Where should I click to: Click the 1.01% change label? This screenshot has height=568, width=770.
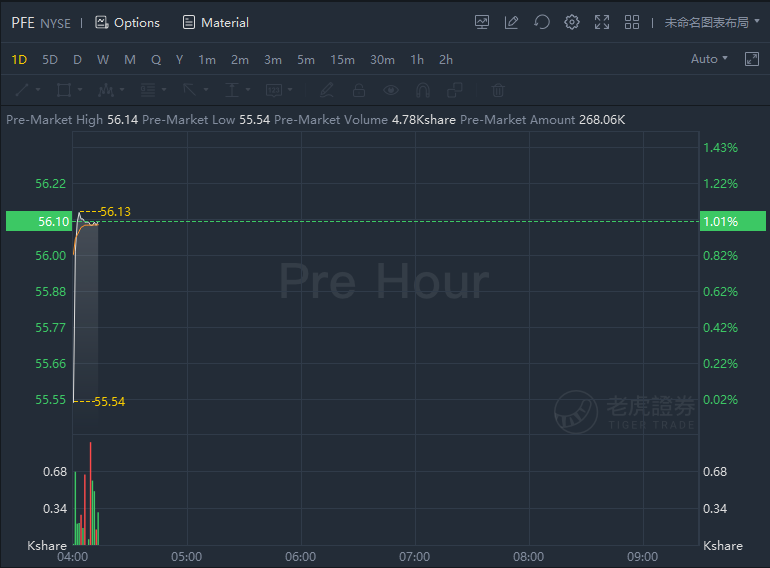pos(732,221)
